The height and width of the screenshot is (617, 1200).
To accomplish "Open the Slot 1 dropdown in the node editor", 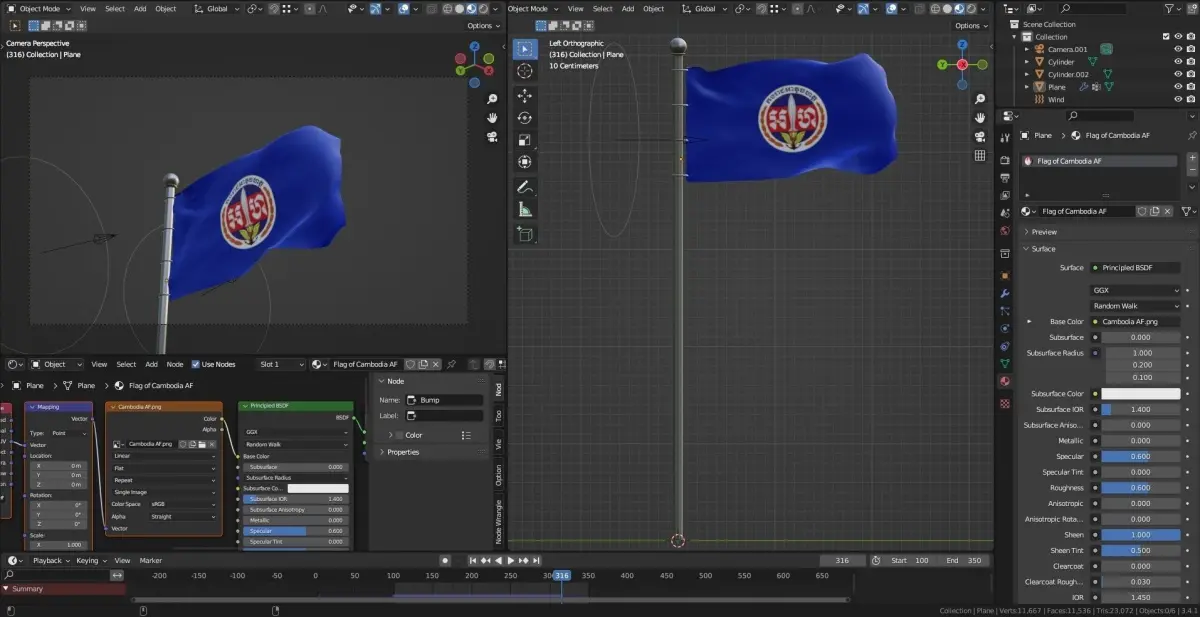I will click(279, 364).
